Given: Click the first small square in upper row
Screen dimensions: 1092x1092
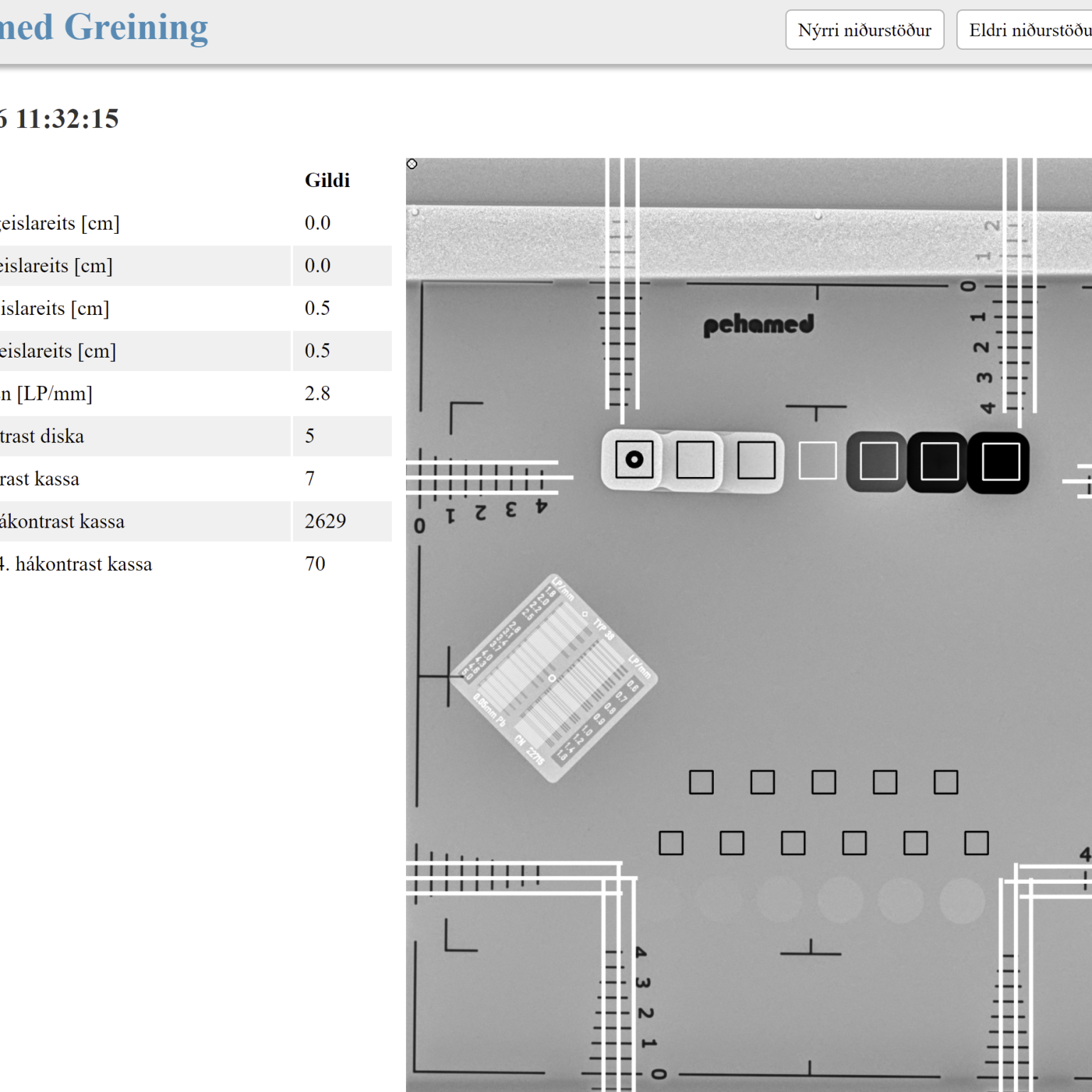Looking at the screenshot, I should click(x=701, y=782).
